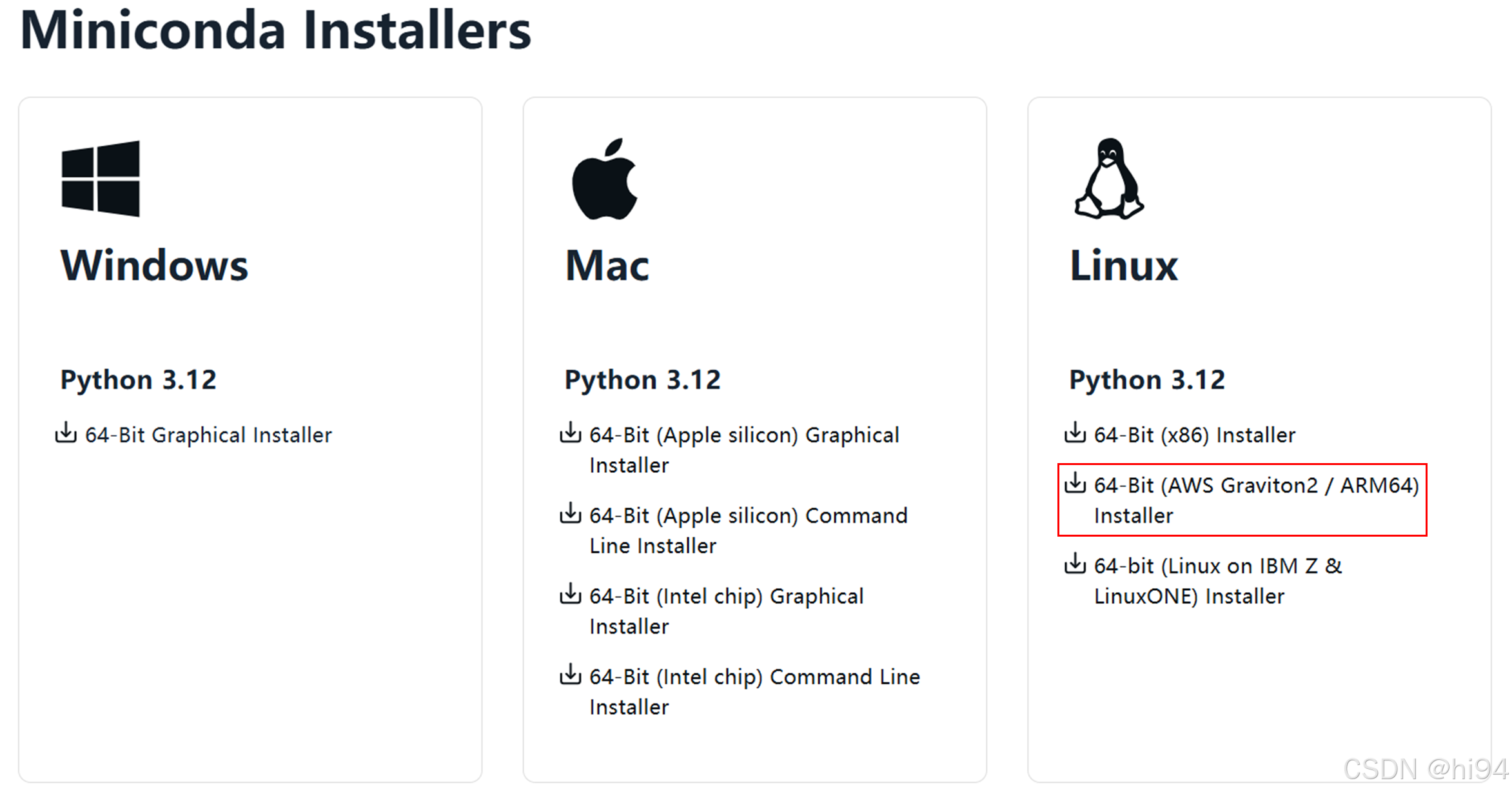Download the Intel chip Command Line Installer

[x=754, y=692]
